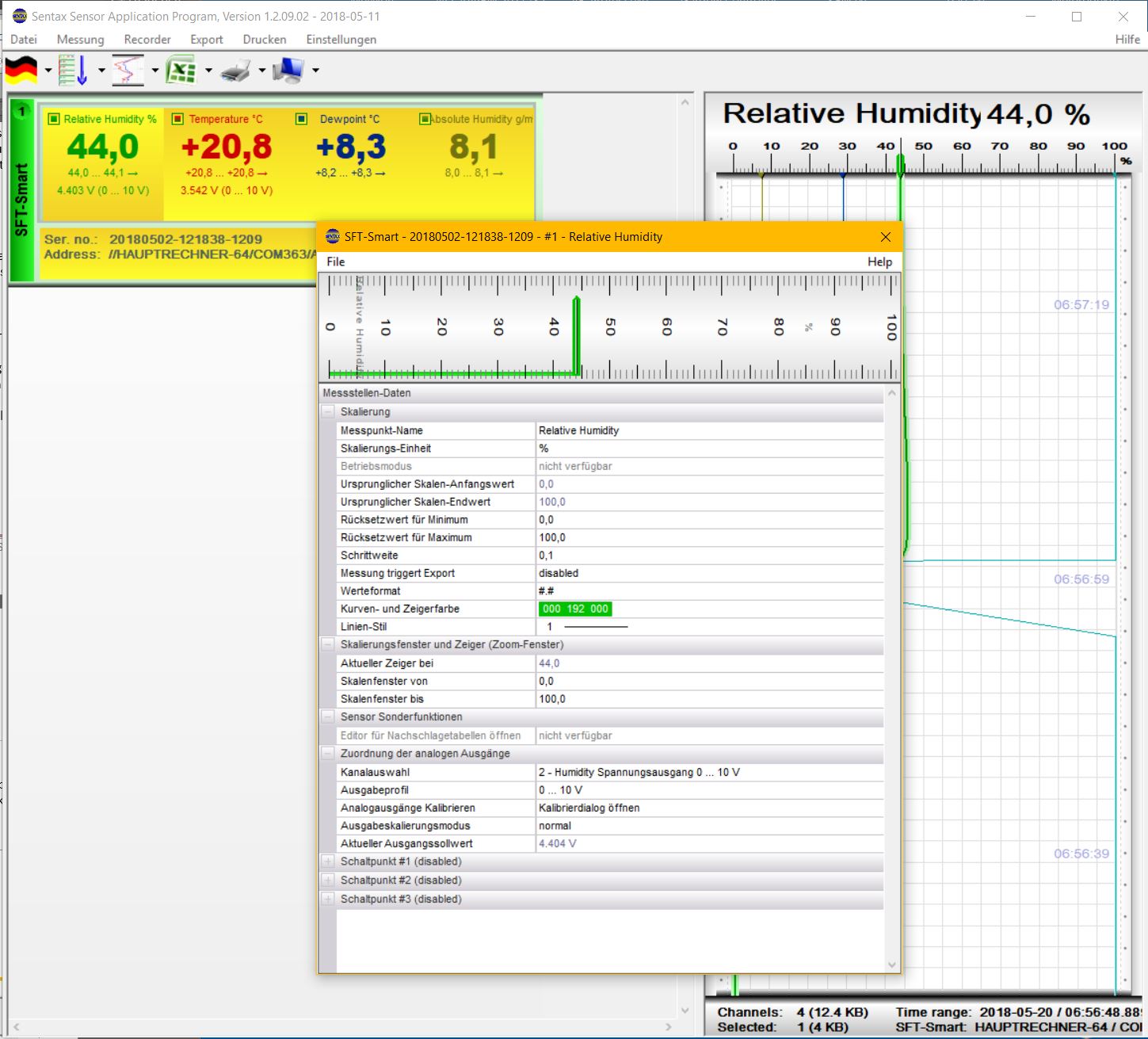Screen dimensions: 1148x1039
Task: Open the File menu in sensor dialog
Action: (x=335, y=262)
